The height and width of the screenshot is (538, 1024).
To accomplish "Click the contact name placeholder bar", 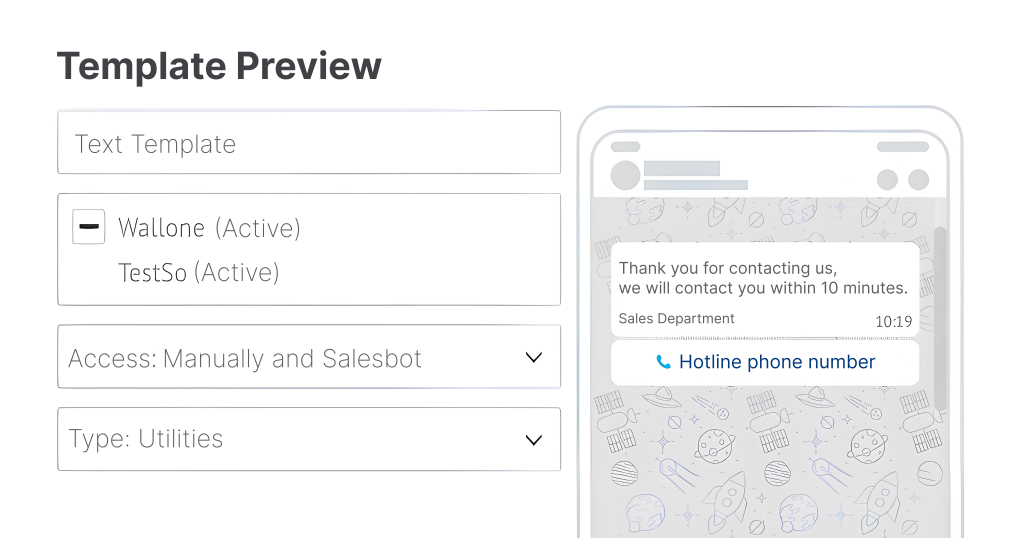I will 682,168.
